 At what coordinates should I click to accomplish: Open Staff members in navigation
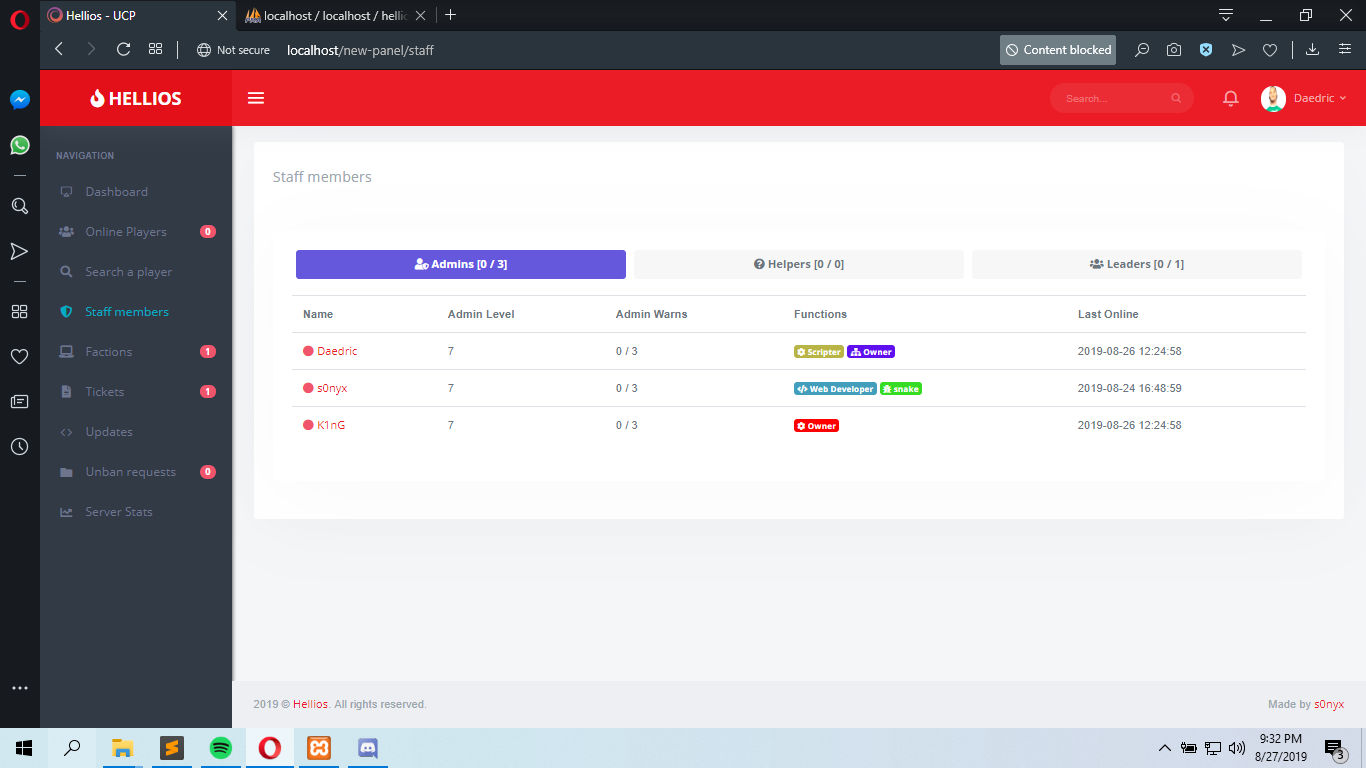click(136, 312)
